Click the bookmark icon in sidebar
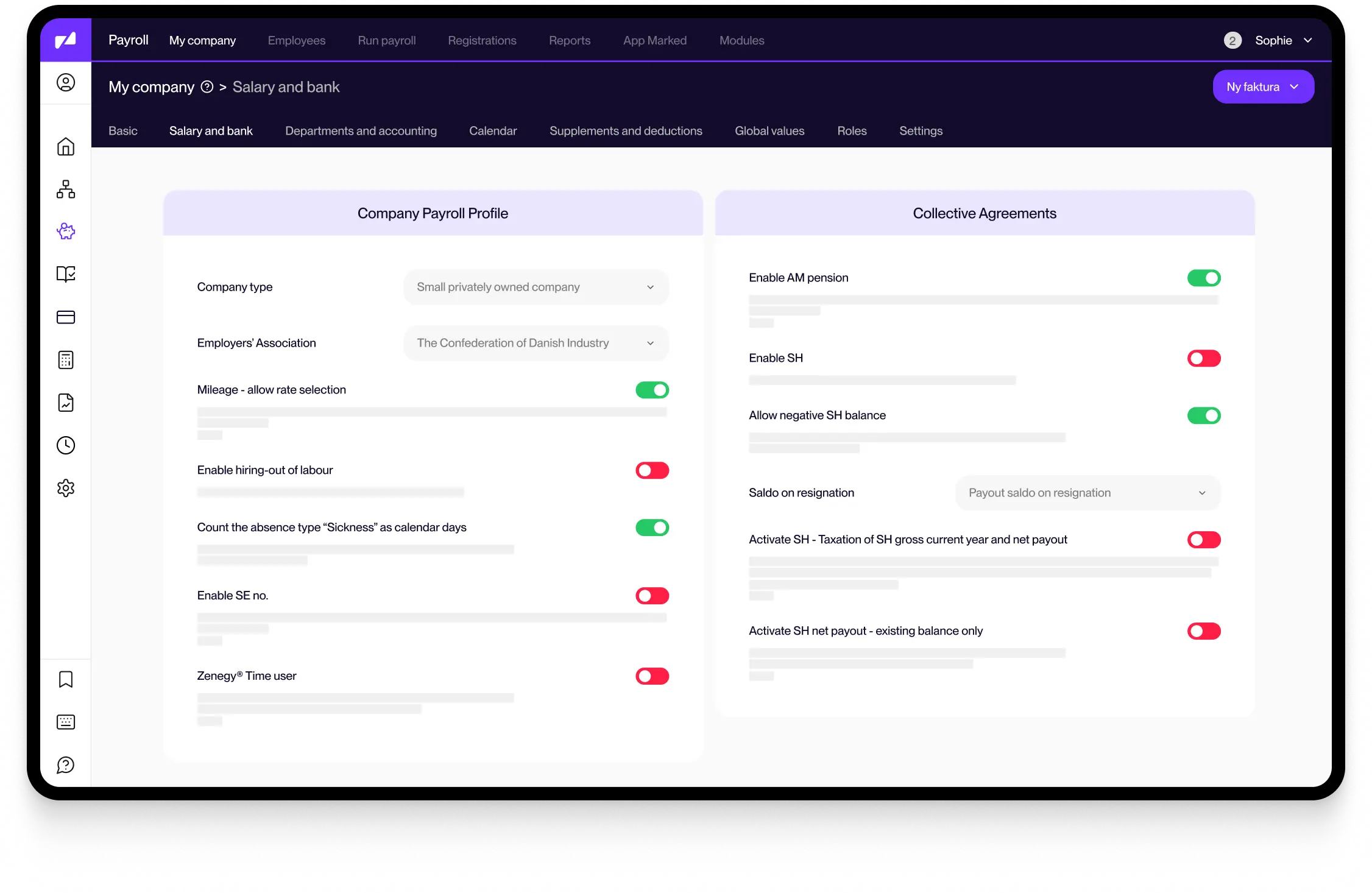This screenshot has height=893, width=1372. click(66, 679)
